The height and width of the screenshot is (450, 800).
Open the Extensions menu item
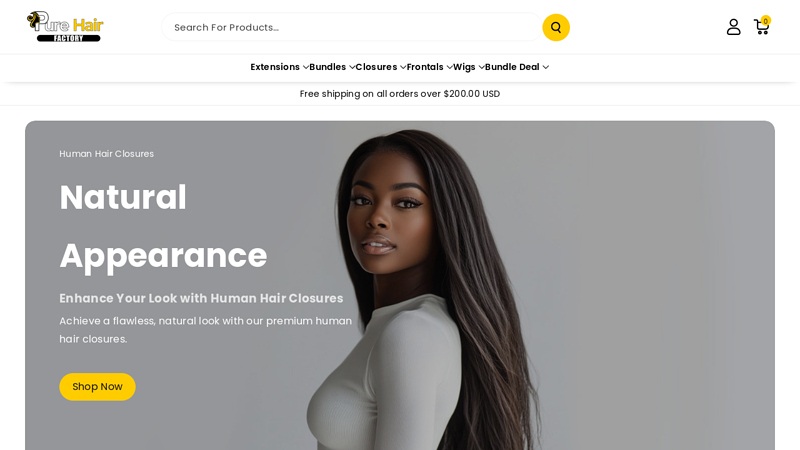point(275,67)
